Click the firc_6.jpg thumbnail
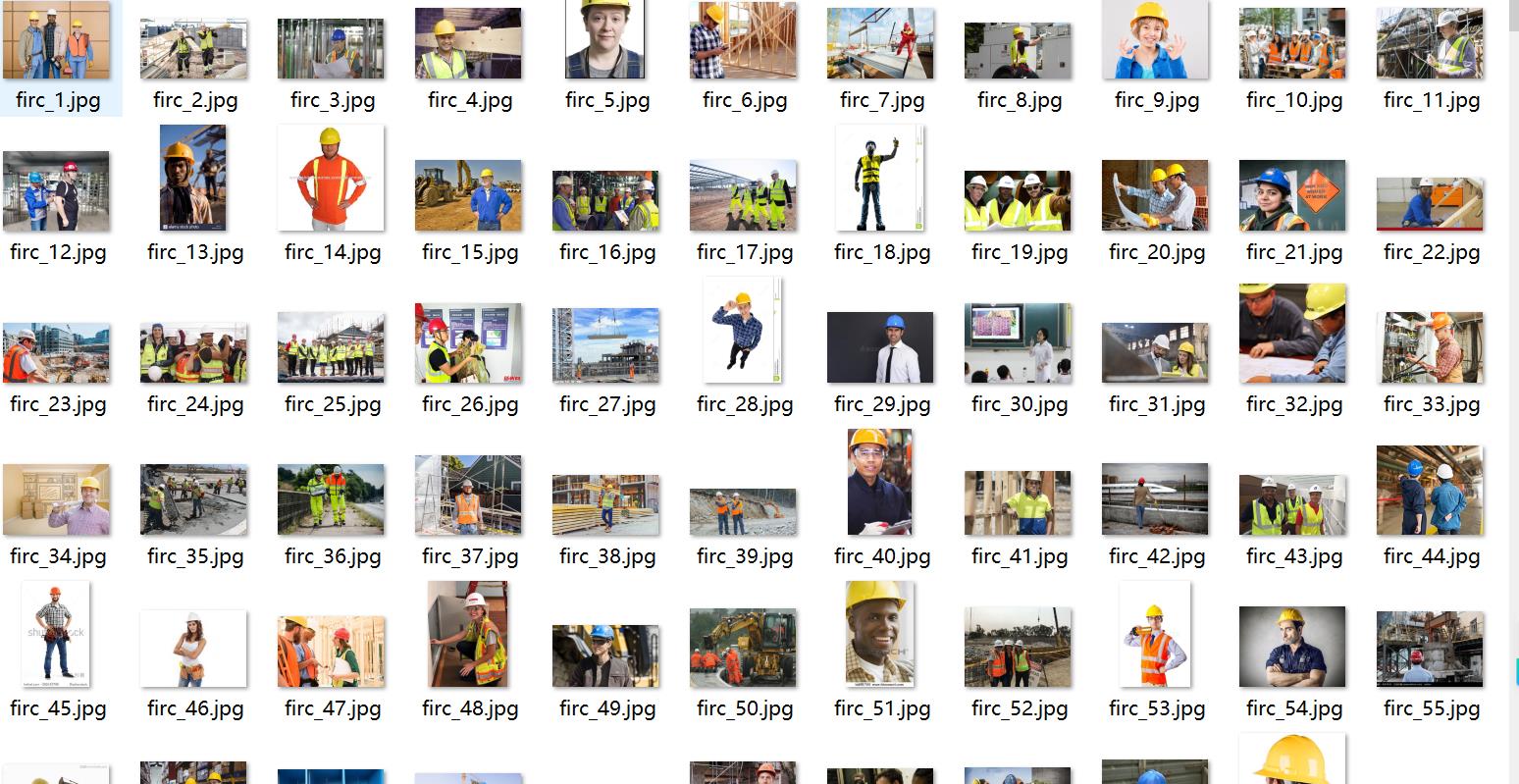 (x=743, y=40)
